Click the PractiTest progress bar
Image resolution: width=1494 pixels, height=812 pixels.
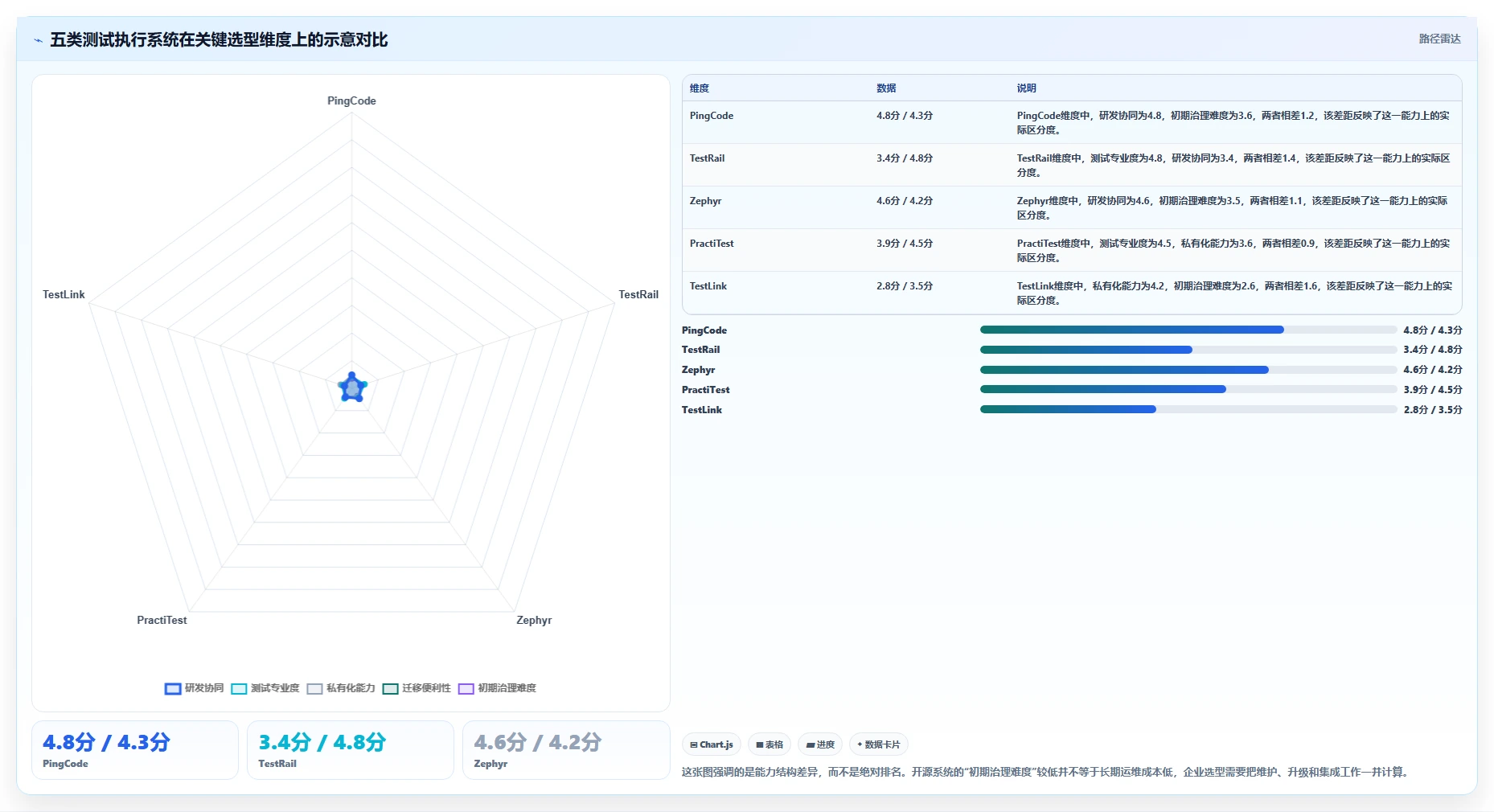1188,389
